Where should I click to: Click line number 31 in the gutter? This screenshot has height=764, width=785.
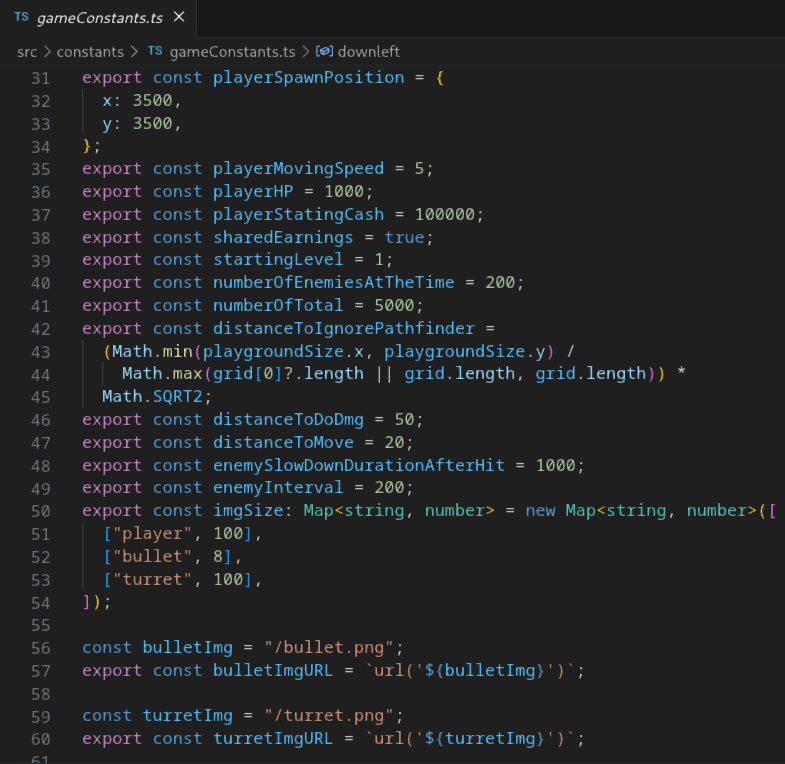pyautogui.click(x=39, y=78)
